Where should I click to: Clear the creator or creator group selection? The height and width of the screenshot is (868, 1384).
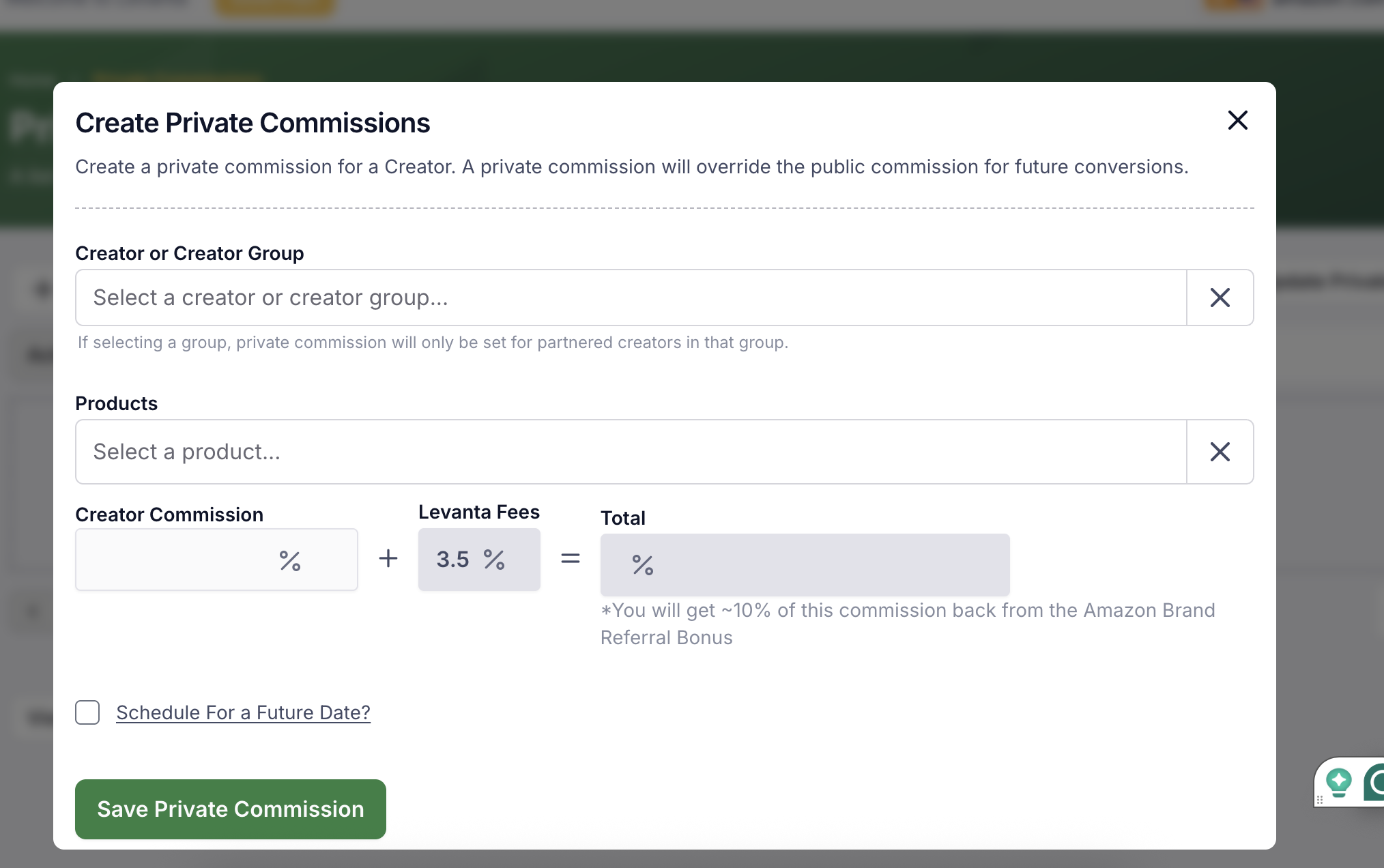pos(1220,298)
